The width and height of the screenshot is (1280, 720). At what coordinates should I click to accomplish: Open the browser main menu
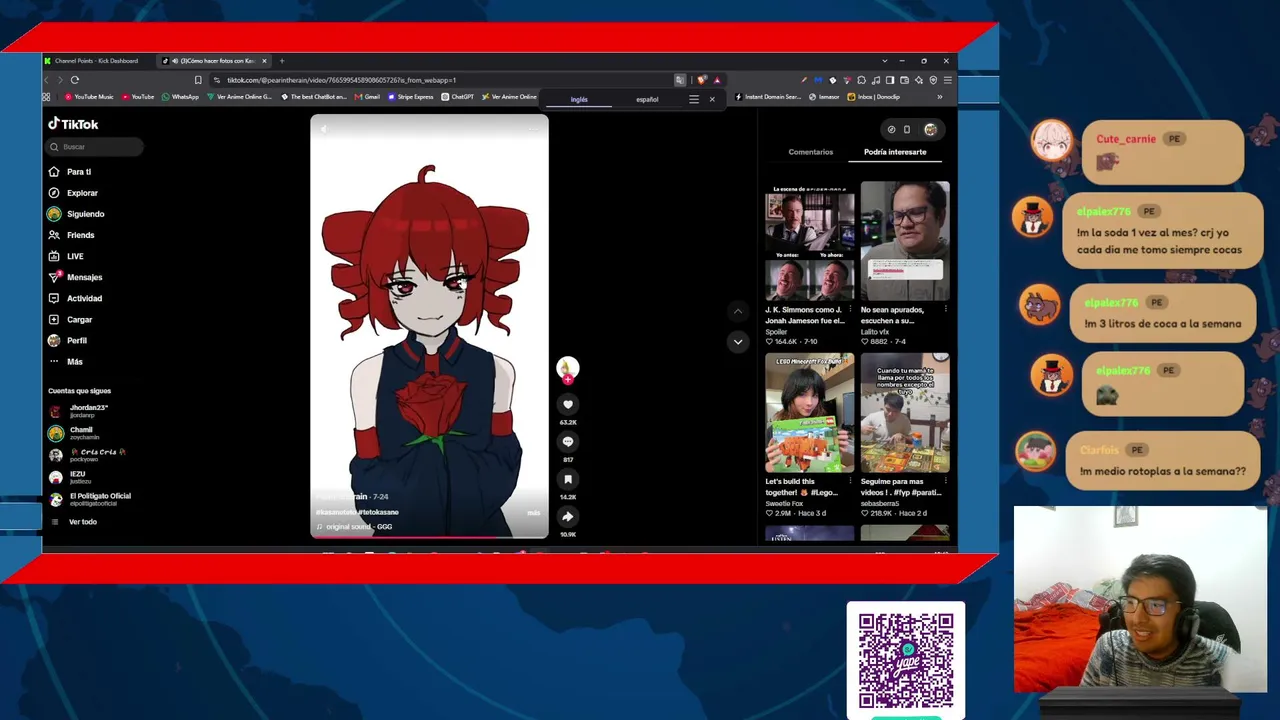click(948, 80)
